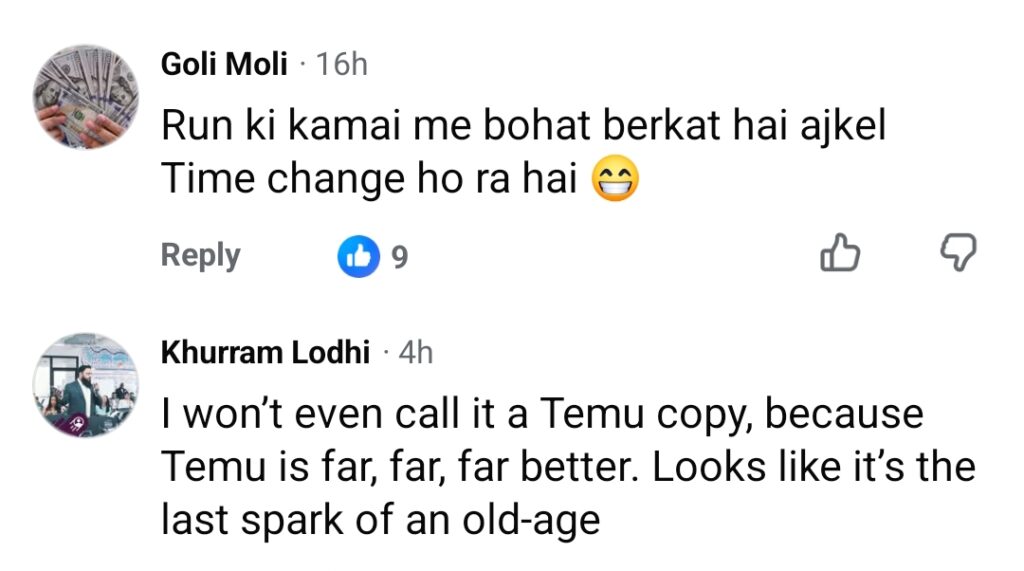Dislike Goli Moli's comment with thumbs-down
This screenshot has width=1024, height=571.
958,253
